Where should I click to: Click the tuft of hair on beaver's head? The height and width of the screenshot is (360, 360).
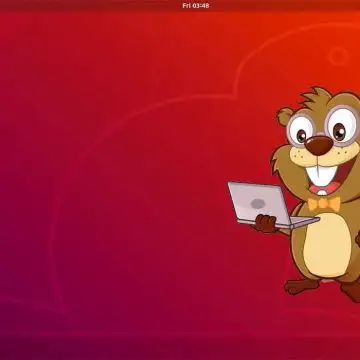click(316, 96)
